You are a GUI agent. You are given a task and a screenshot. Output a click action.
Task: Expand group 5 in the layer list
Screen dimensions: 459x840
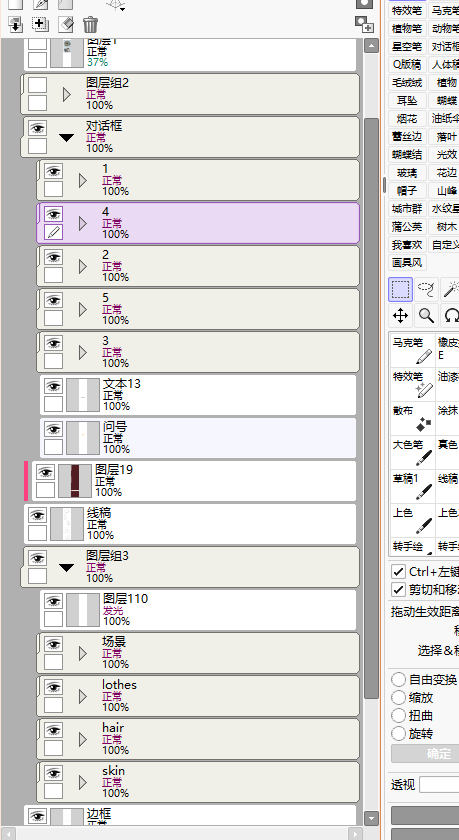[x=82, y=310]
